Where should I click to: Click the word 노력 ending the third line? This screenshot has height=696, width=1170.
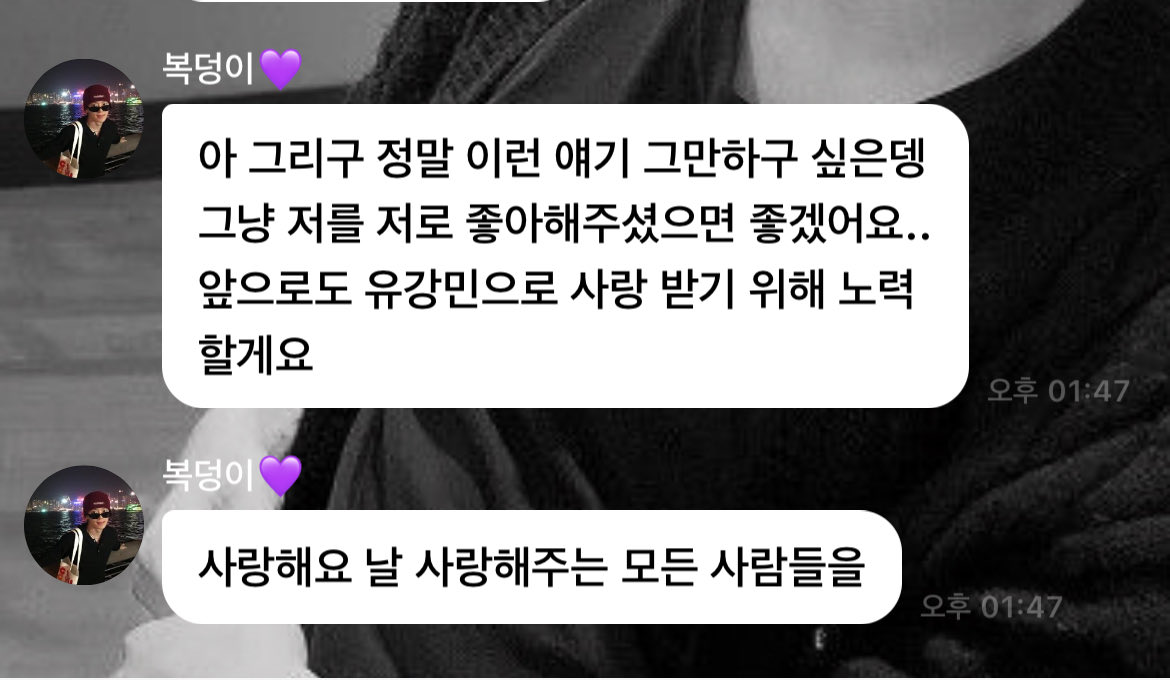click(875, 289)
